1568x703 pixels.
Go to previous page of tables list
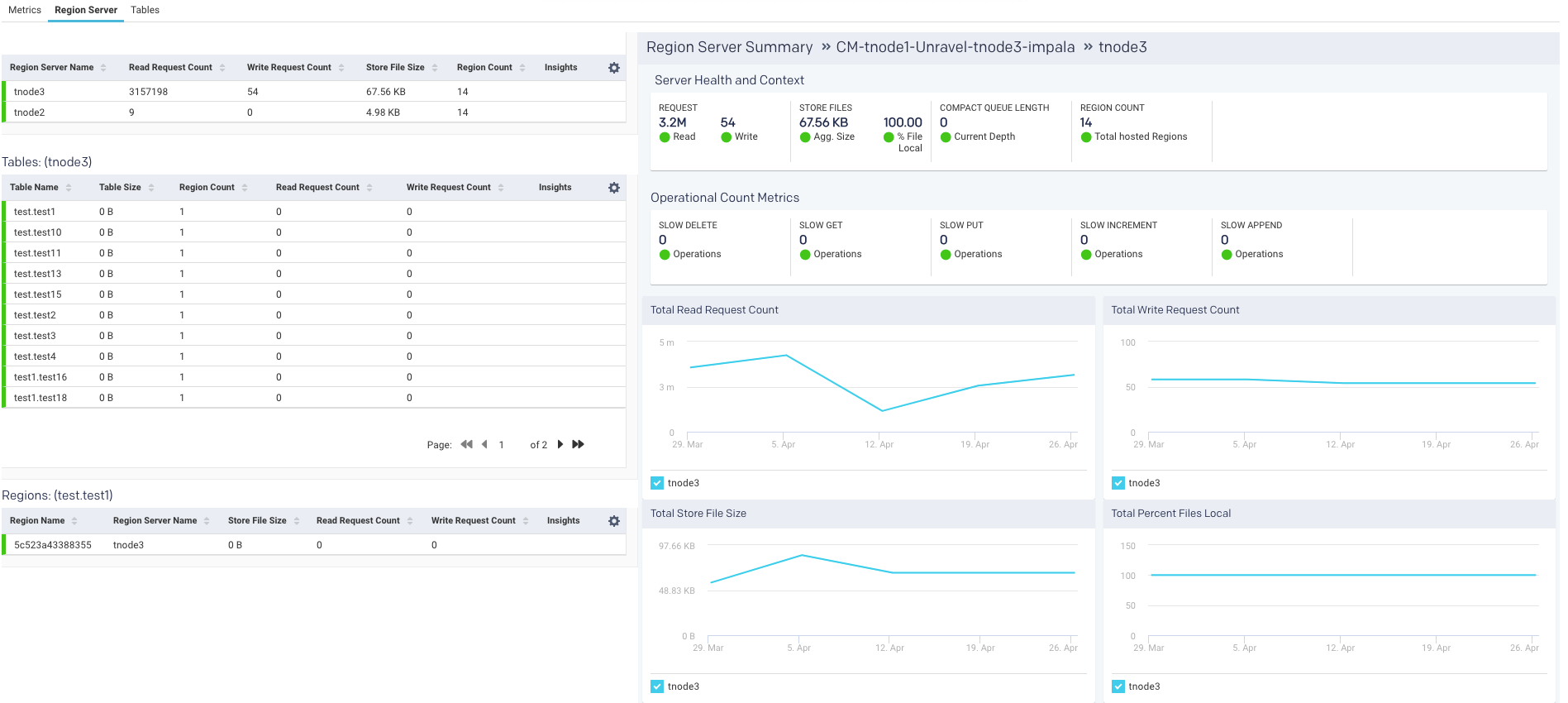tap(485, 444)
